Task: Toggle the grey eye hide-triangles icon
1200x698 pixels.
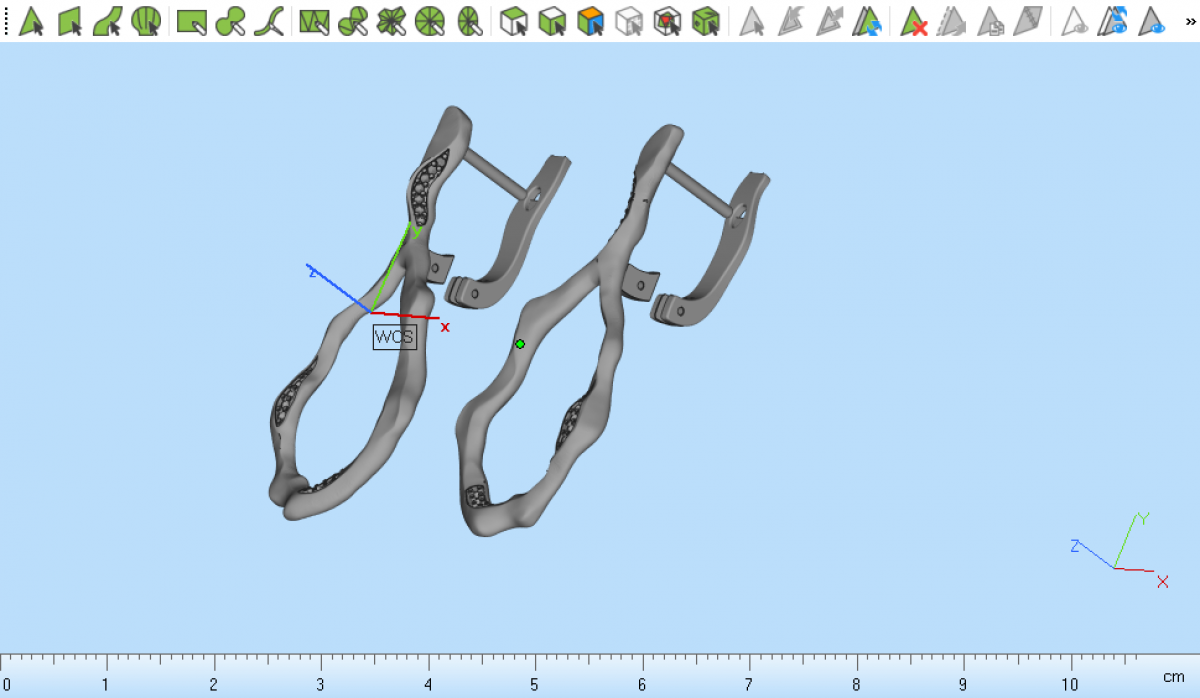Action: 1075,21
